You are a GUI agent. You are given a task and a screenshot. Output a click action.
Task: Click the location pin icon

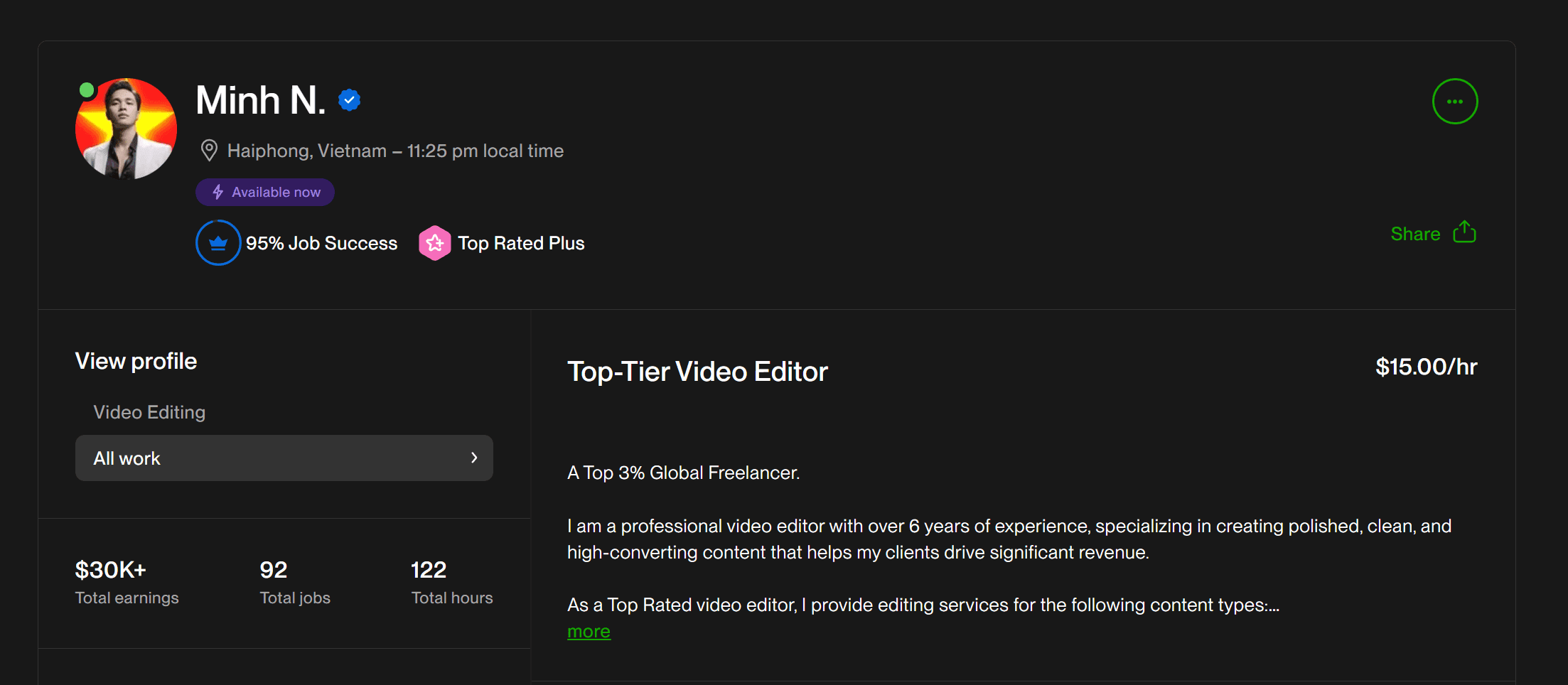point(209,151)
